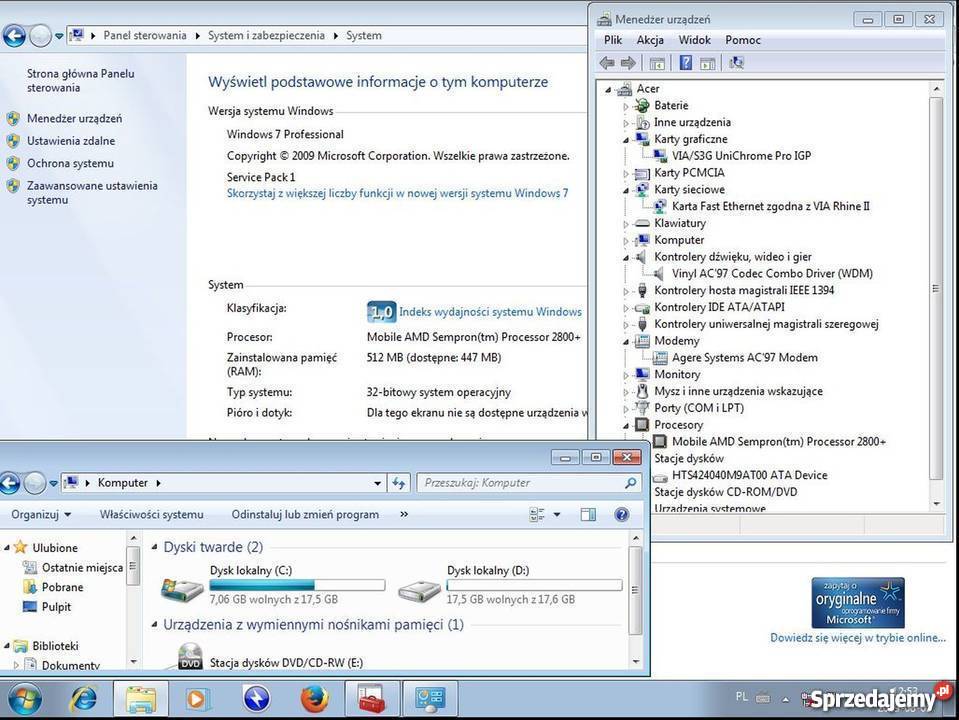Select HTS424040M9AT00 ATA Device entry
This screenshot has width=959, height=720.
[749, 475]
